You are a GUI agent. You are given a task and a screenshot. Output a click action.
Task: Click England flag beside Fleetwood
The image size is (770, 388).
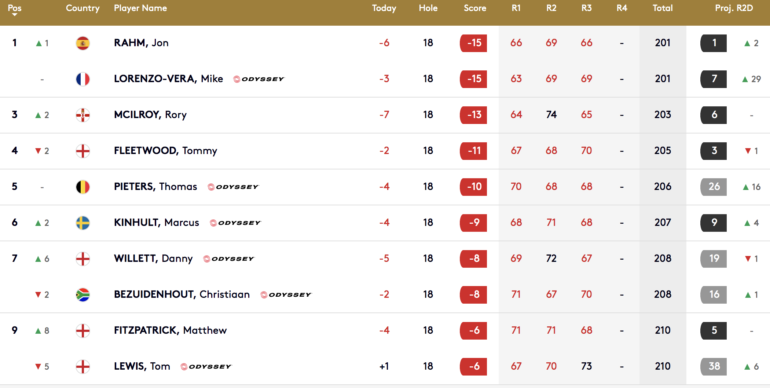click(83, 151)
